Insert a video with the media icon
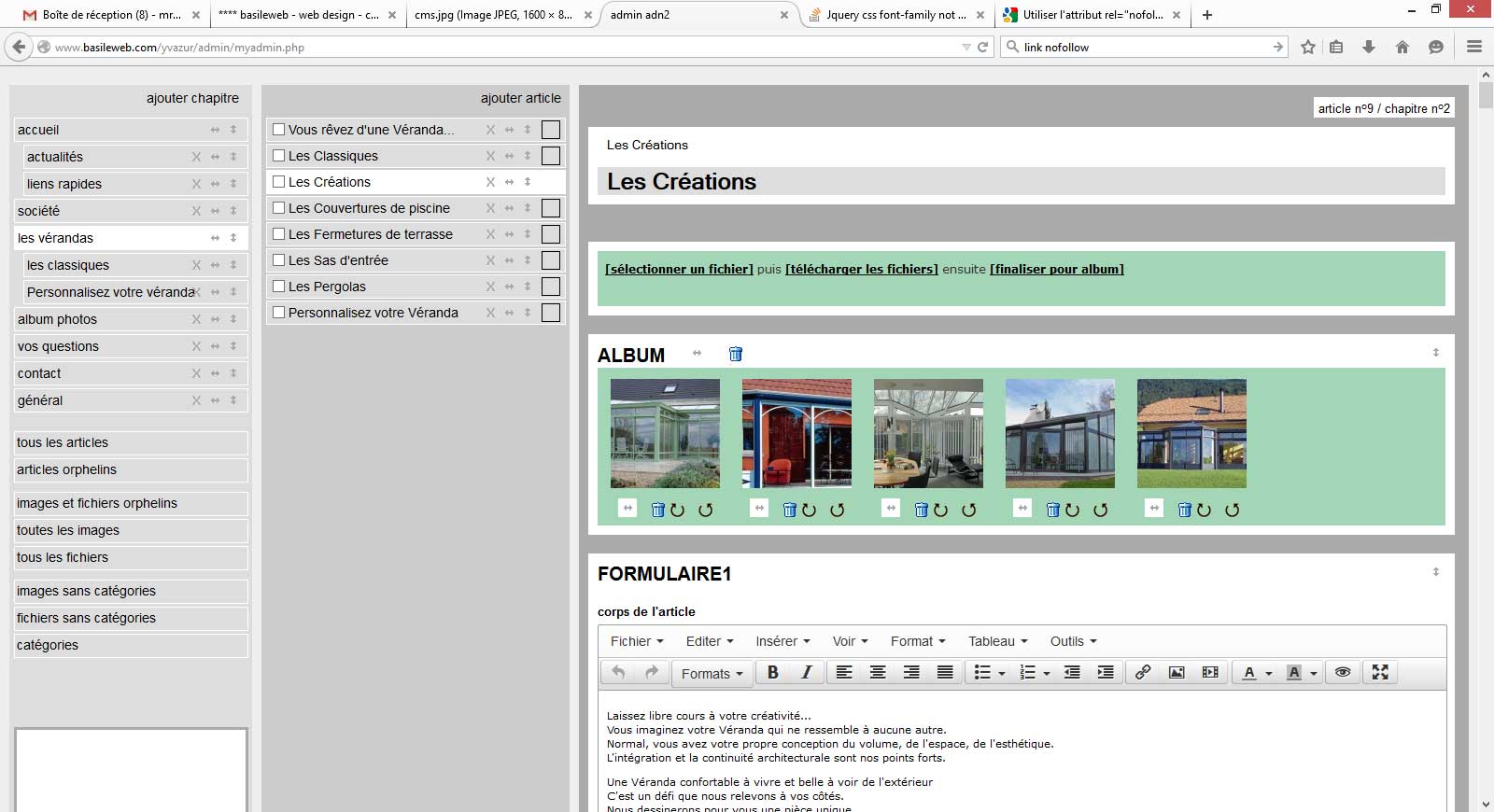The image size is (1494, 812). [1210, 672]
